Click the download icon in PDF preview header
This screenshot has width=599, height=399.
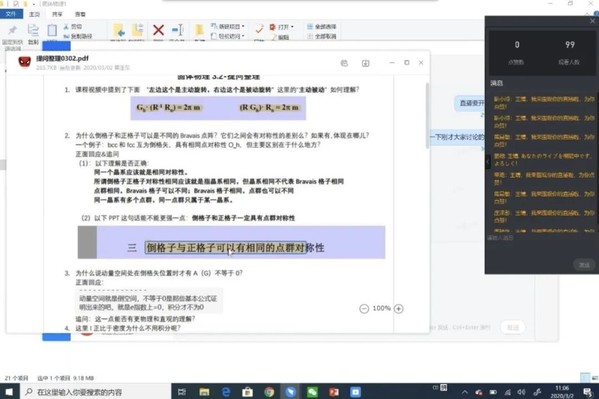click(365, 63)
